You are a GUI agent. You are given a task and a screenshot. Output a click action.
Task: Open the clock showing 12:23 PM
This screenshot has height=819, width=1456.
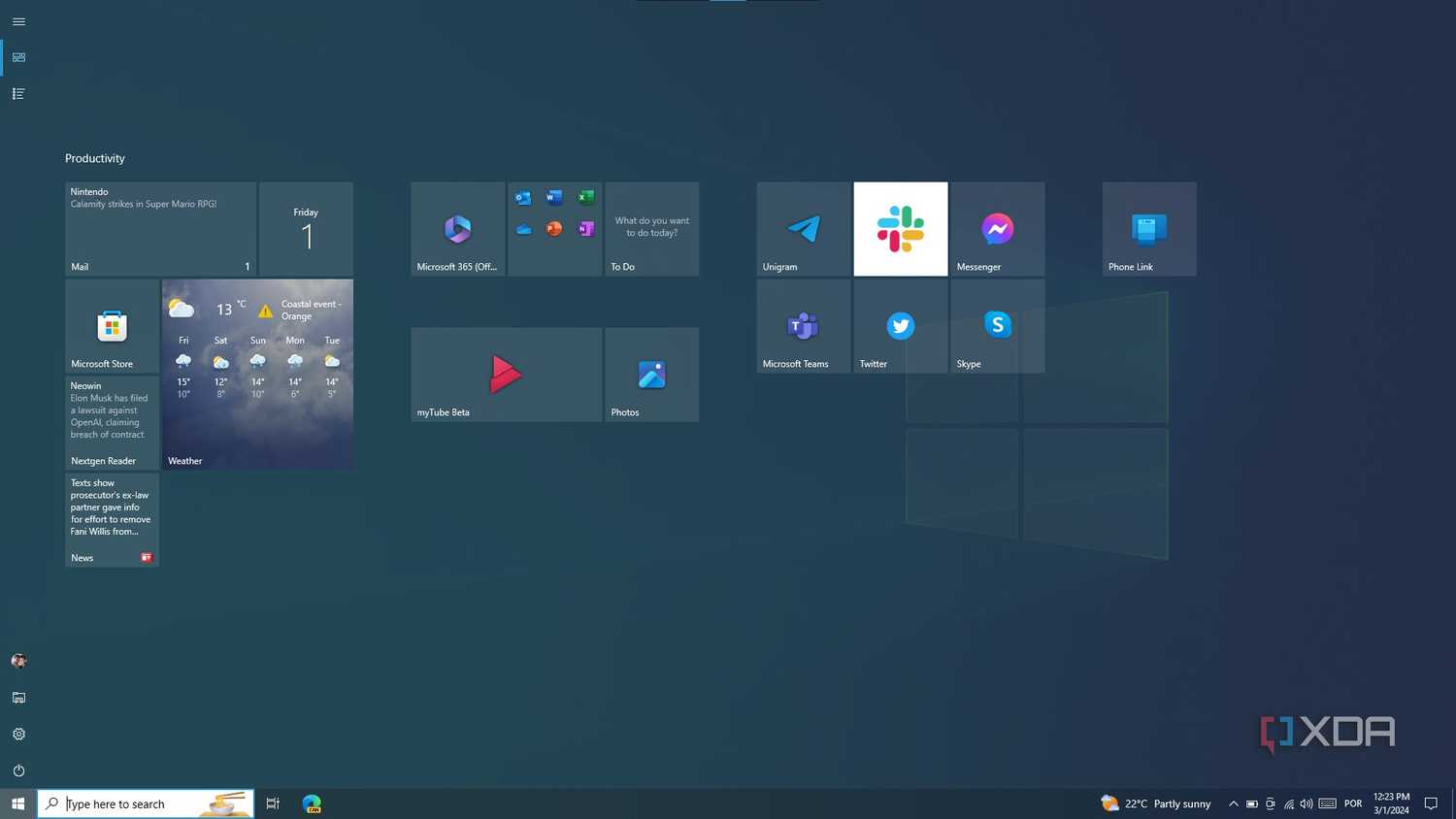(1391, 803)
